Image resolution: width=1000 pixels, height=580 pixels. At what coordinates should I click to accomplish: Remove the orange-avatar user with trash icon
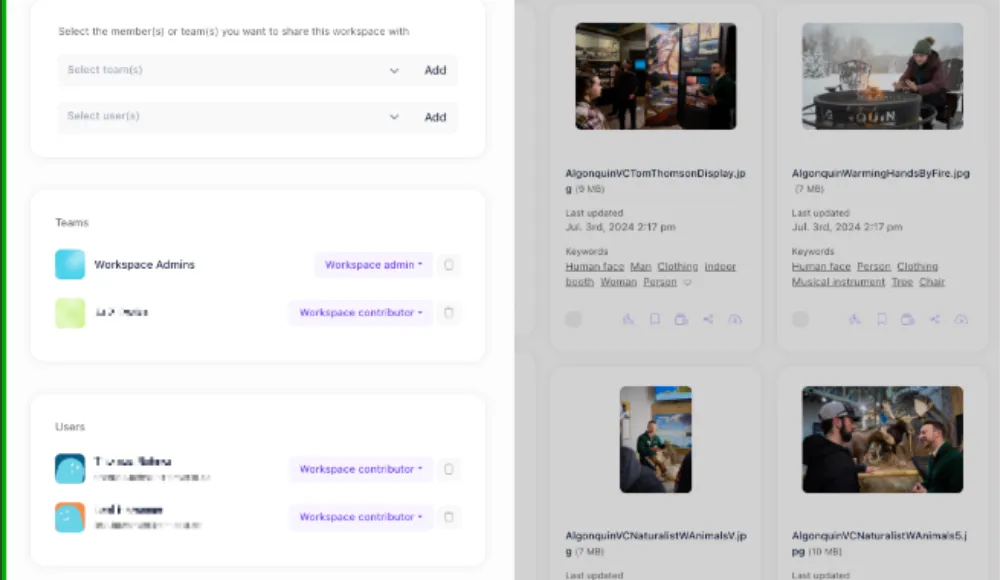tap(448, 517)
